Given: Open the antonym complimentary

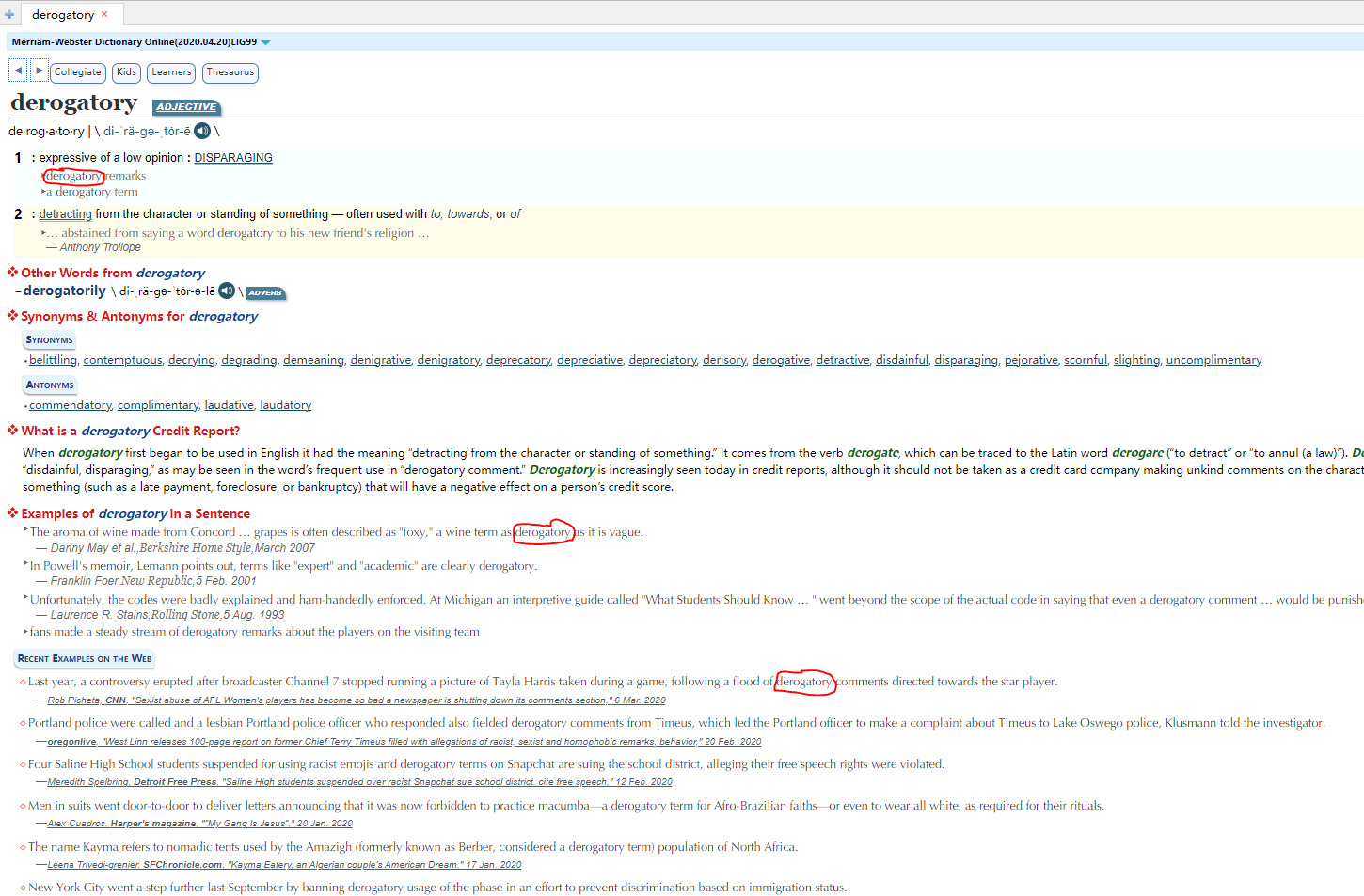Looking at the screenshot, I should (x=158, y=405).
